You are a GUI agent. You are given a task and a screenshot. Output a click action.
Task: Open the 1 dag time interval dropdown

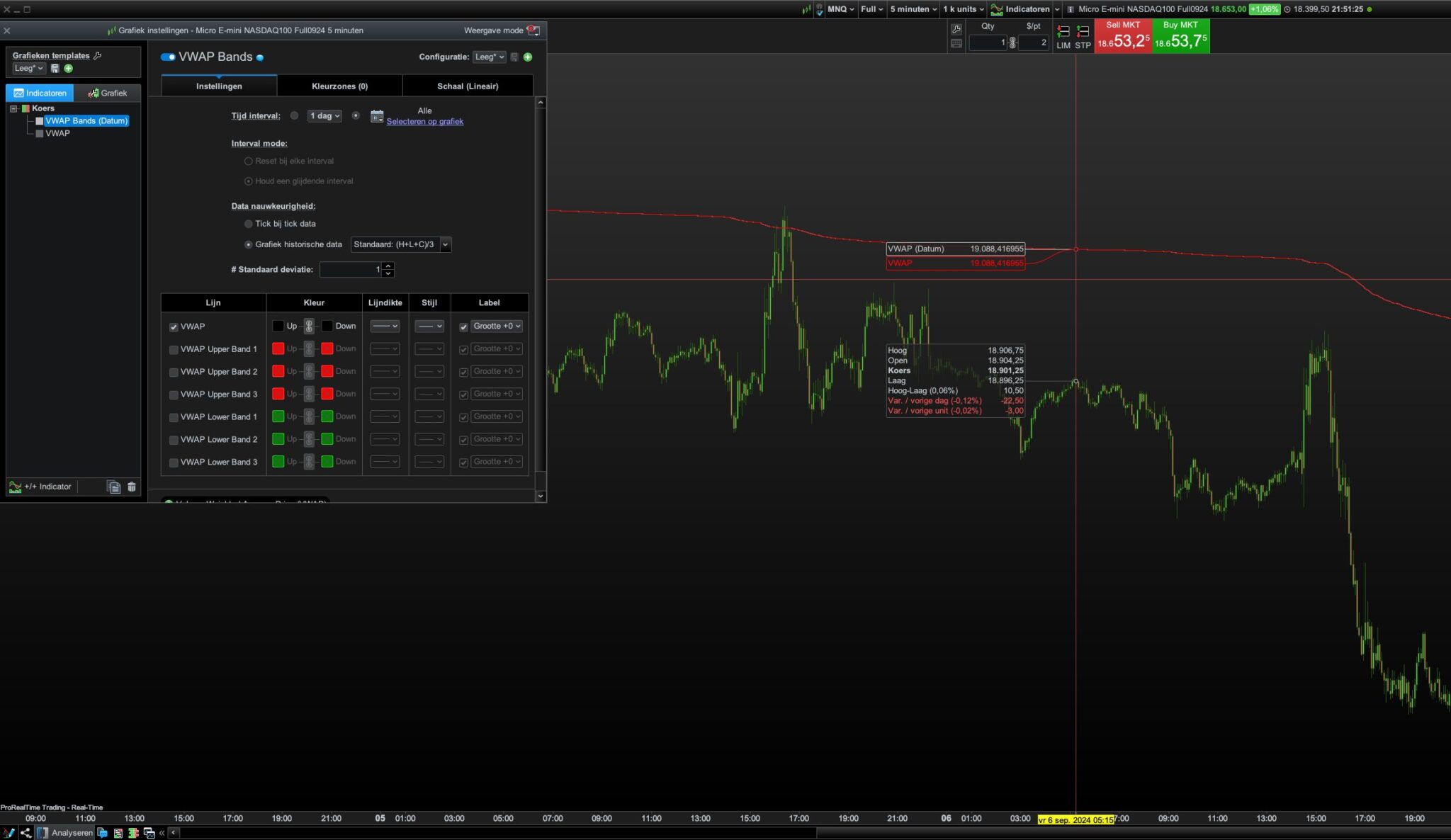[x=324, y=115]
